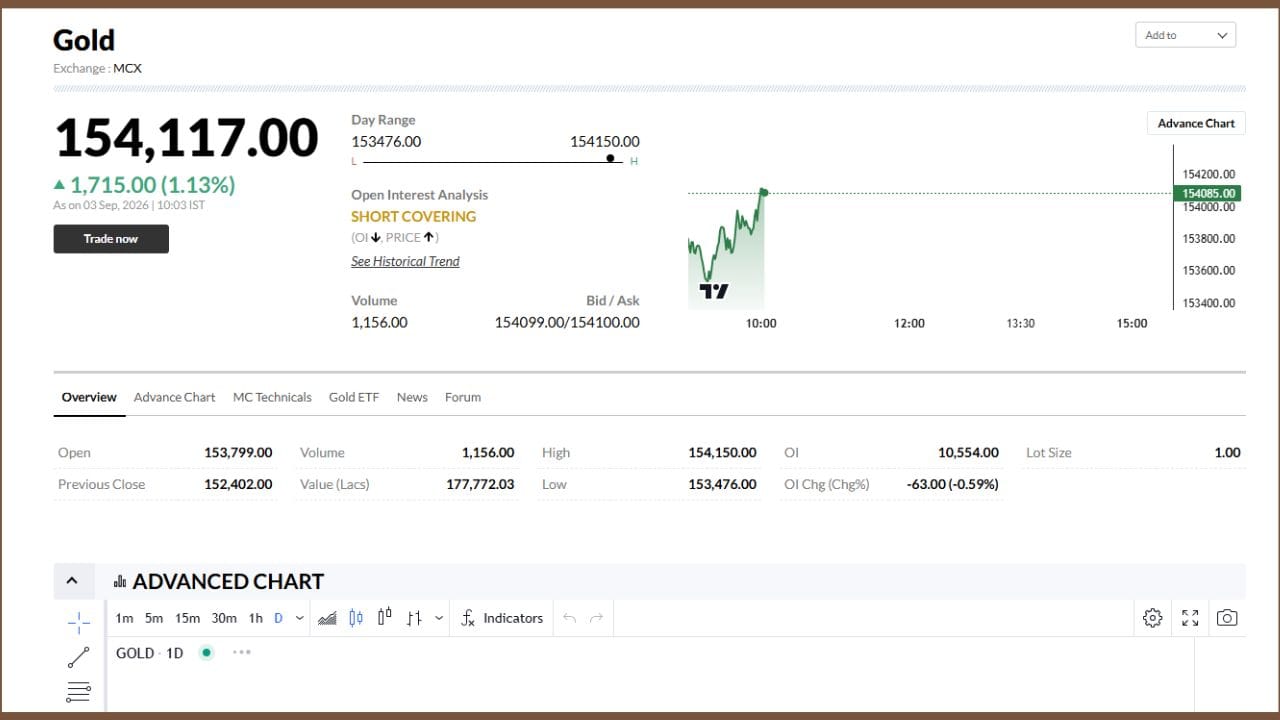1280x720 pixels.
Task: Set chart interval to 30m
Action: 224,618
